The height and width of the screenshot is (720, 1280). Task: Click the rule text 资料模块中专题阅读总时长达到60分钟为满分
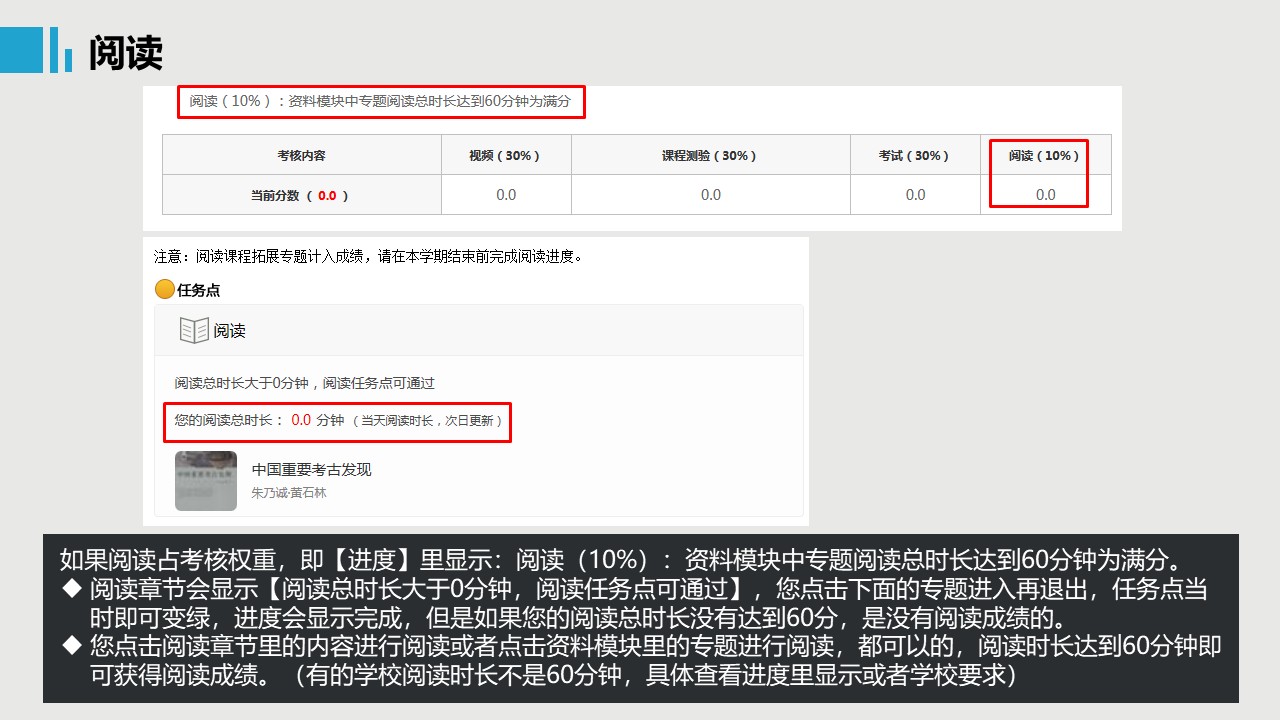click(x=429, y=101)
